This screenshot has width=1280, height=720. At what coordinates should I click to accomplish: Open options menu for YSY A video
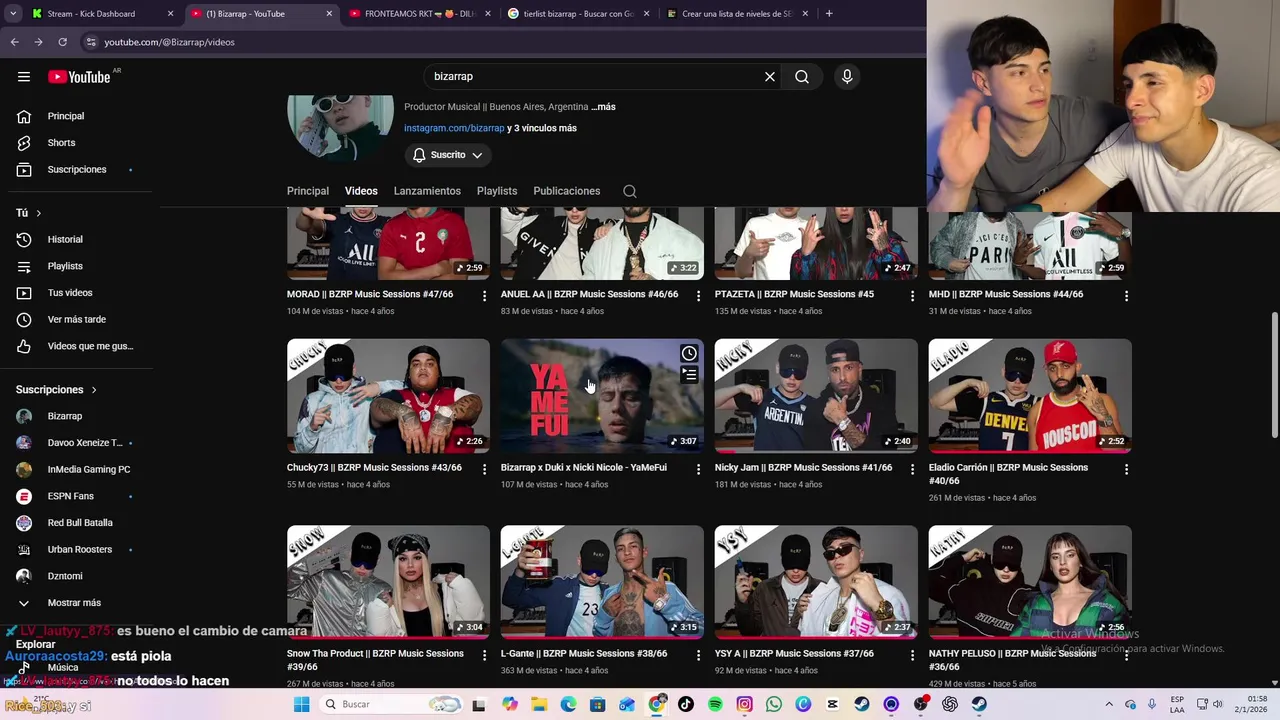[x=912, y=655]
